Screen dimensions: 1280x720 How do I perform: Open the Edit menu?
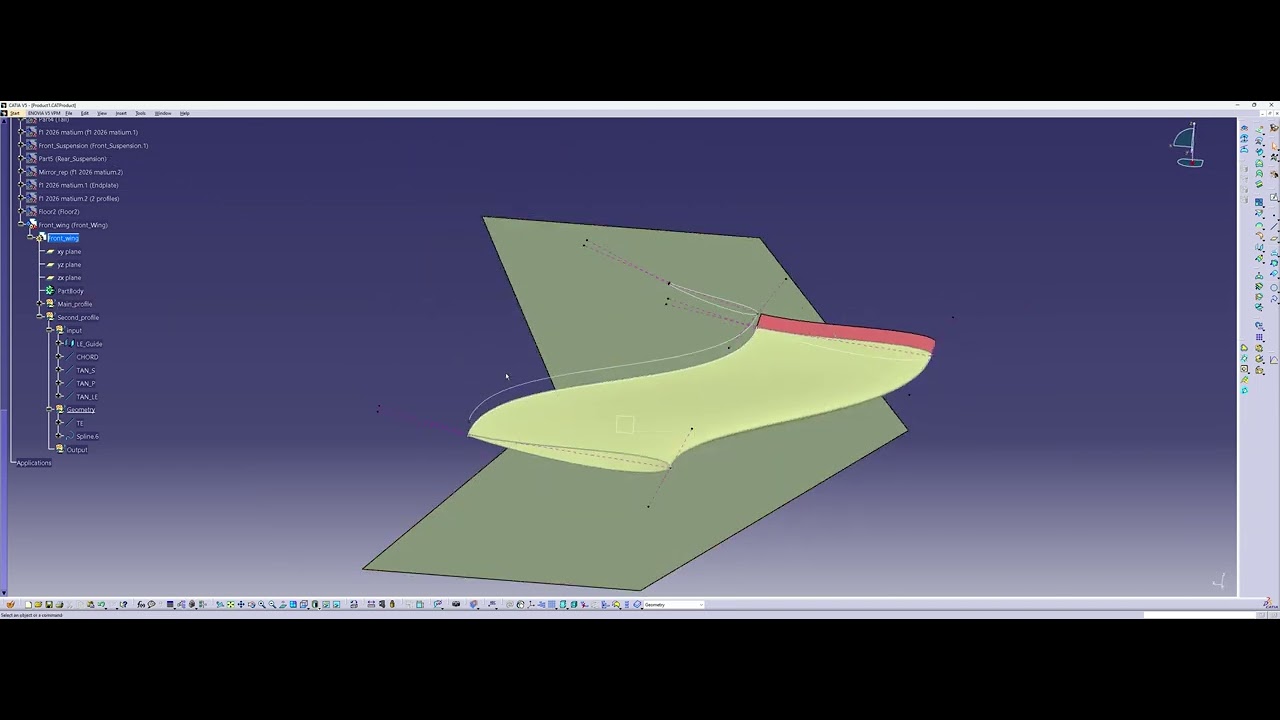[84, 113]
